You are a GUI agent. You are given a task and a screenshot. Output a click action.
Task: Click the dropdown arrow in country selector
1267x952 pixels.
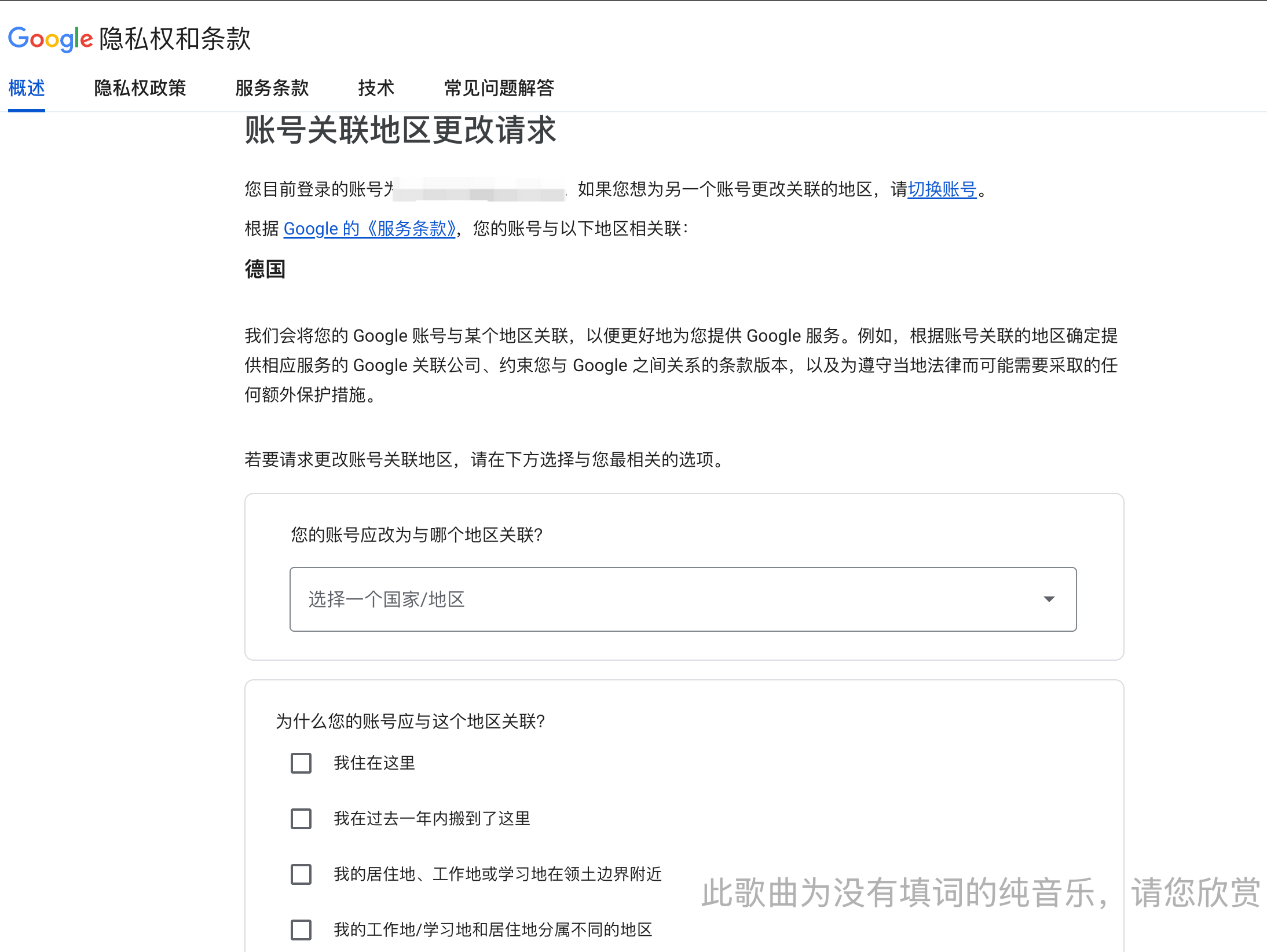1049,599
